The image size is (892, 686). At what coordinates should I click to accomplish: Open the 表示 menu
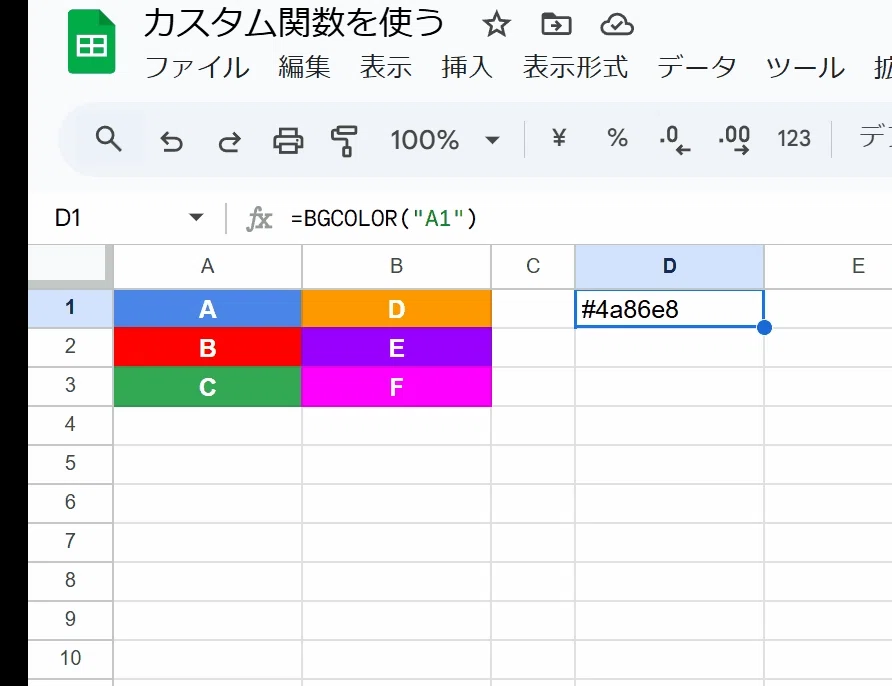click(386, 67)
